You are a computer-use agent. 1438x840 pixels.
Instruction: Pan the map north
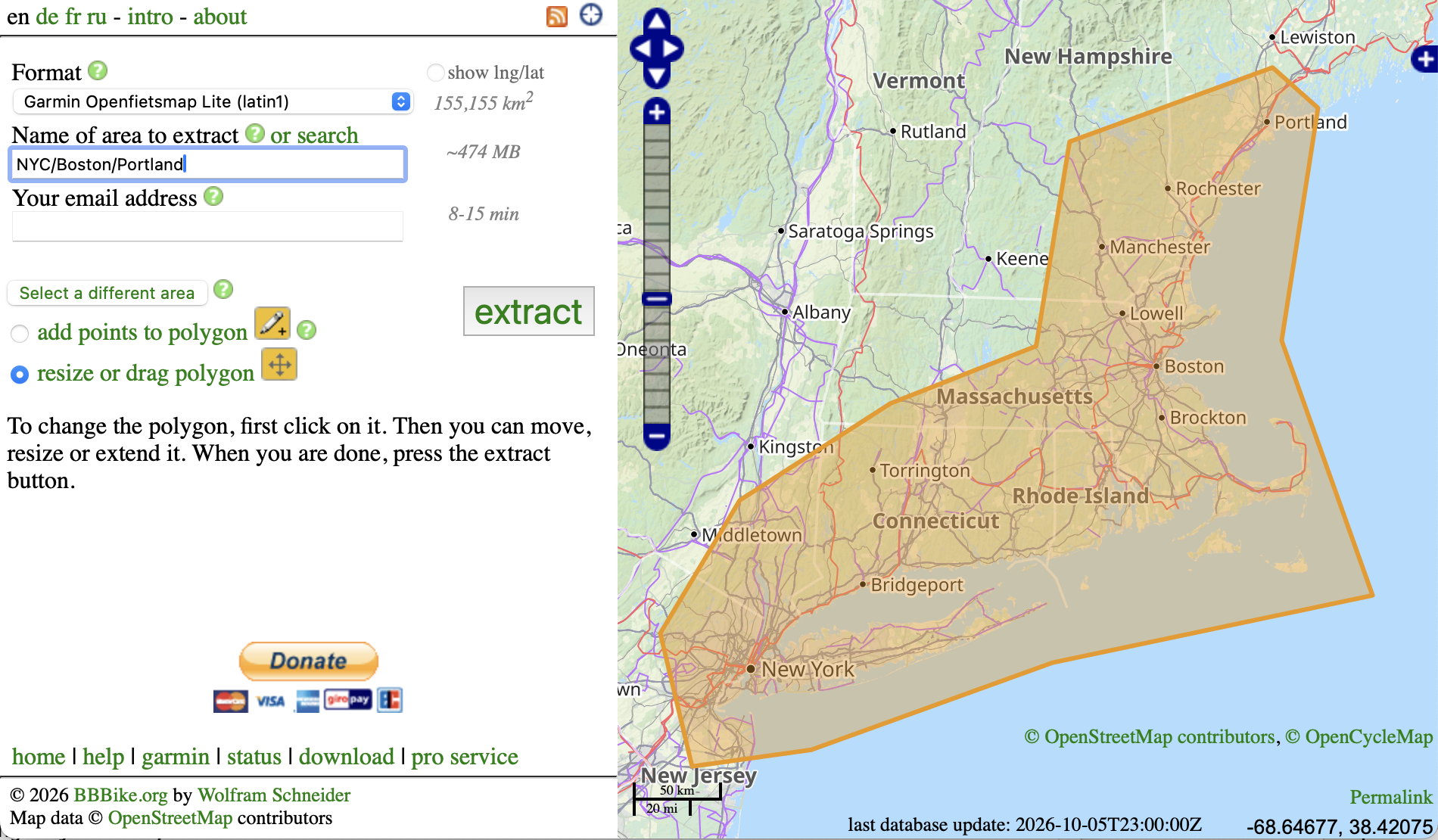(x=657, y=20)
